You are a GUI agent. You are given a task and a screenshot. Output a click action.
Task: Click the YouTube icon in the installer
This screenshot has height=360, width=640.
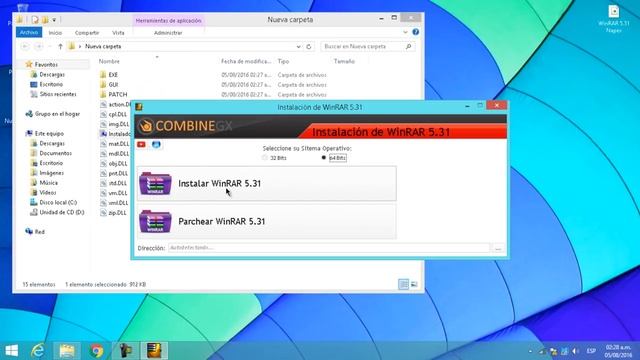(x=141, y=144)
